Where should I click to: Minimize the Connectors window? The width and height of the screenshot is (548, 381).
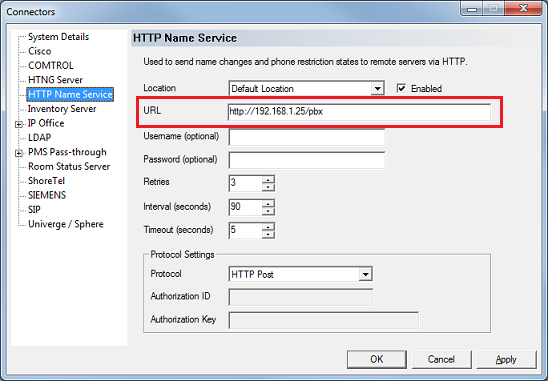[472, 8]
